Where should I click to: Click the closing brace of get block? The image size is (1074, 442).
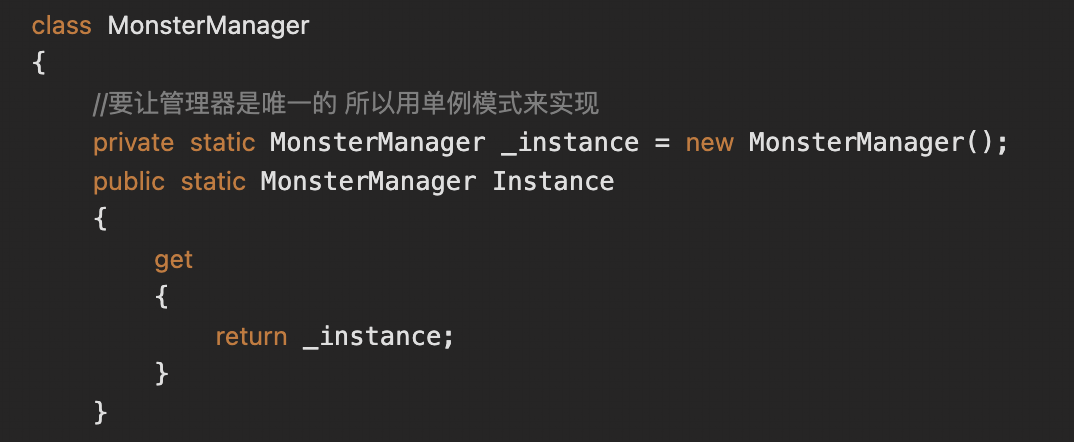coord(162,374)
